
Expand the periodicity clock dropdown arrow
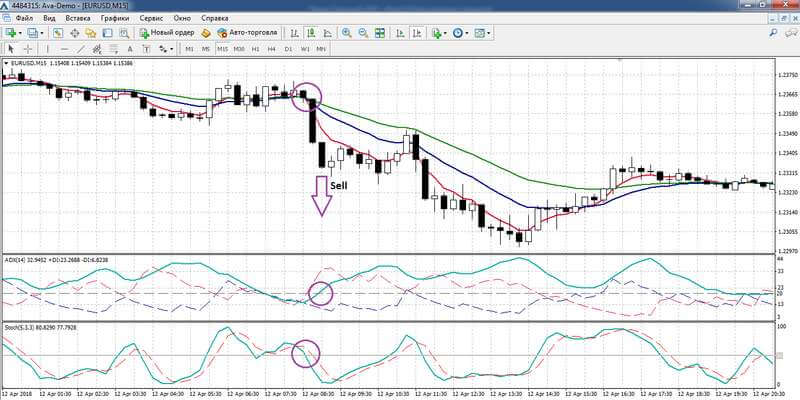[x=466, y=33]
